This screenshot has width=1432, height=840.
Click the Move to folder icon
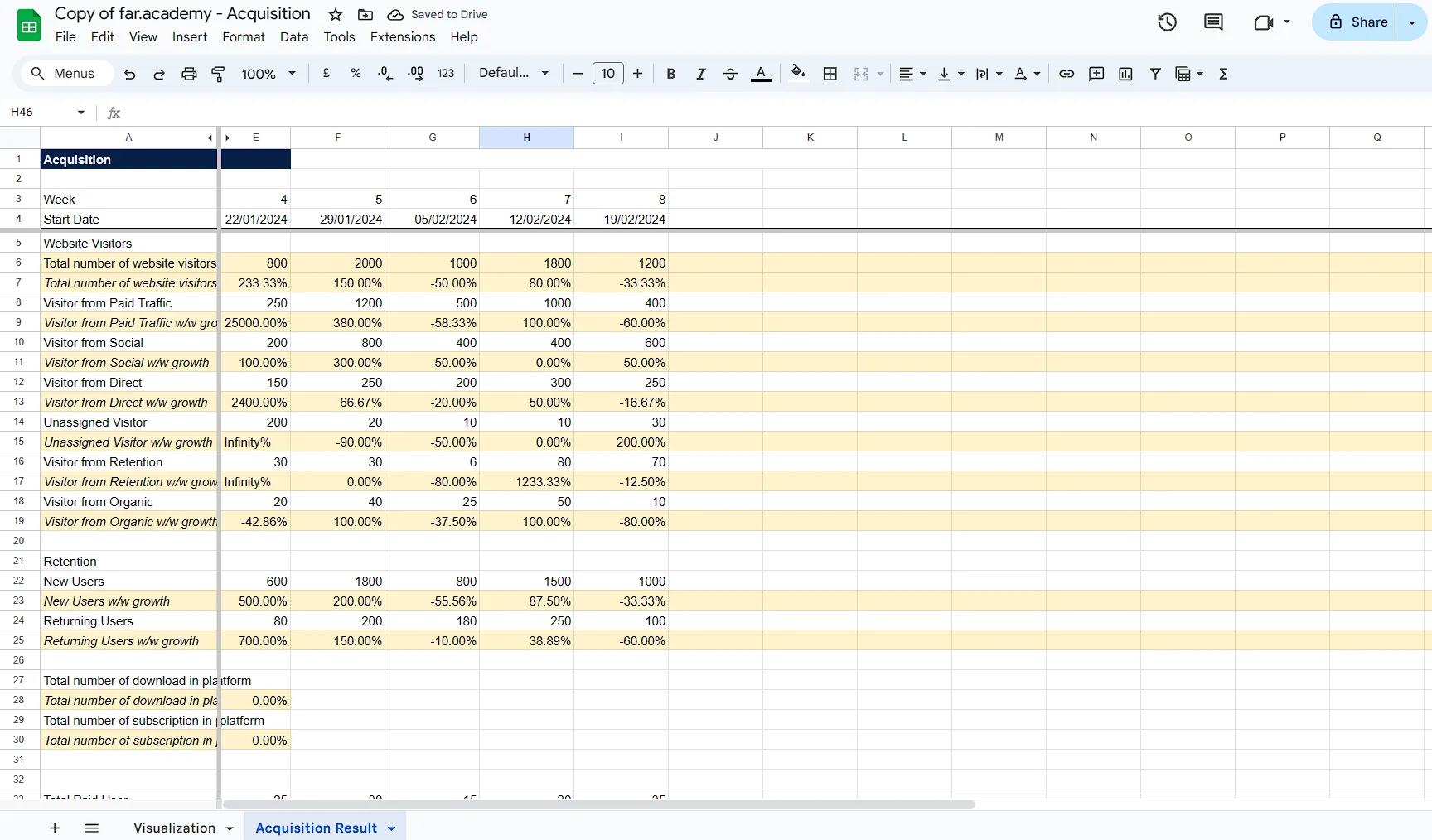[x=365, y=15]
